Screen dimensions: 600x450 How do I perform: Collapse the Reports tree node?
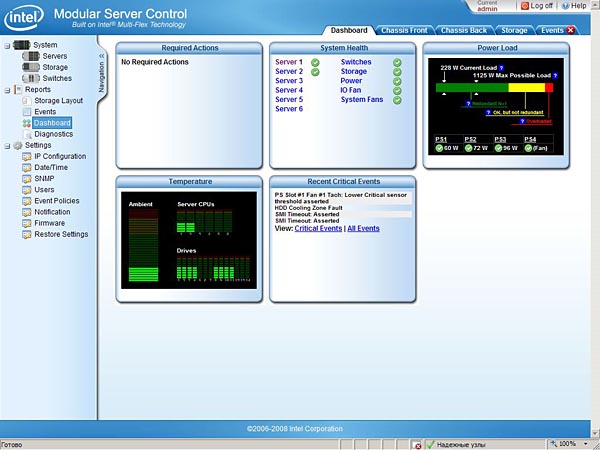coord(7,90)
